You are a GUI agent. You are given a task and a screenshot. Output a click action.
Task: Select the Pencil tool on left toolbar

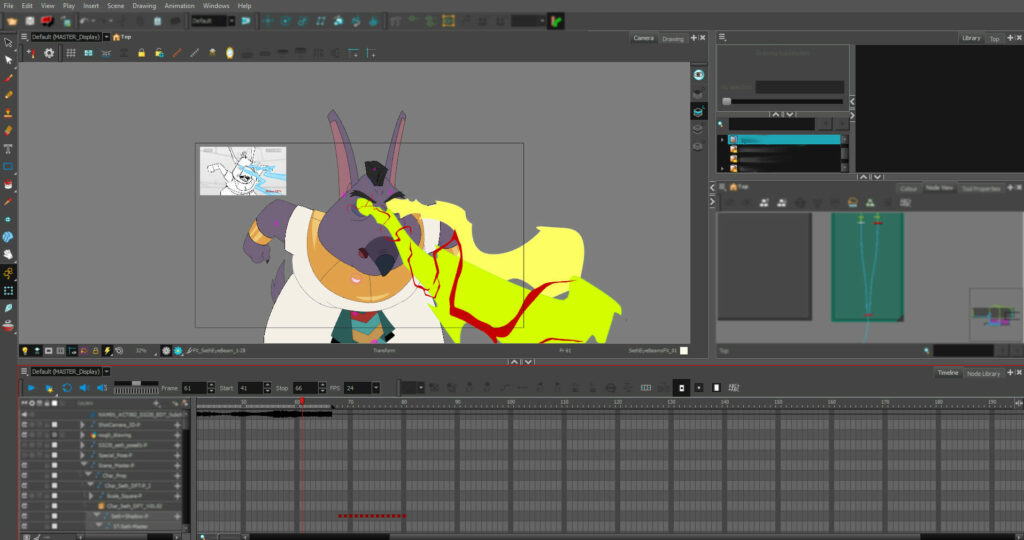[x=8, y=95]
